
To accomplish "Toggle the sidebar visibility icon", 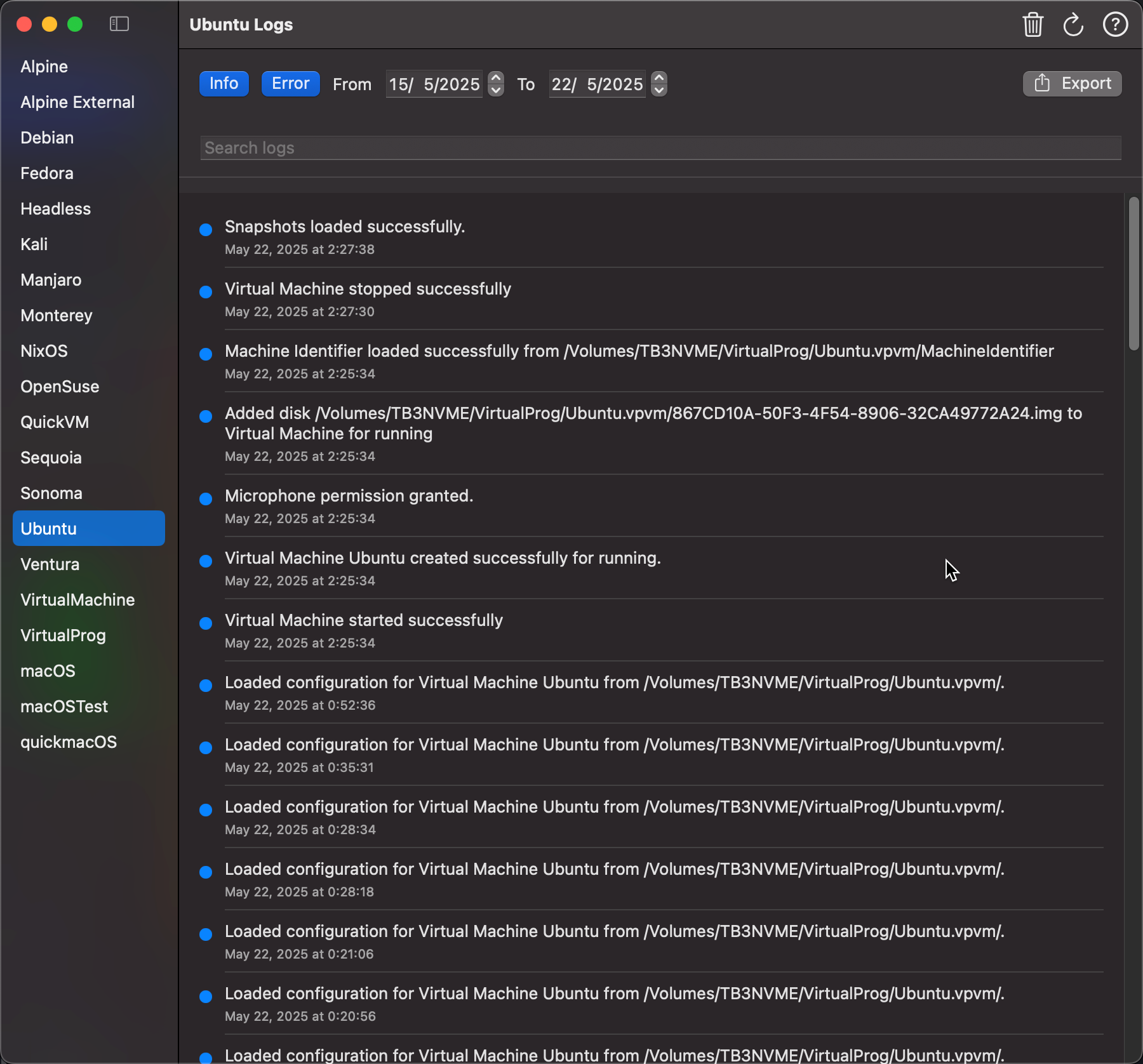I will point(119,24).
